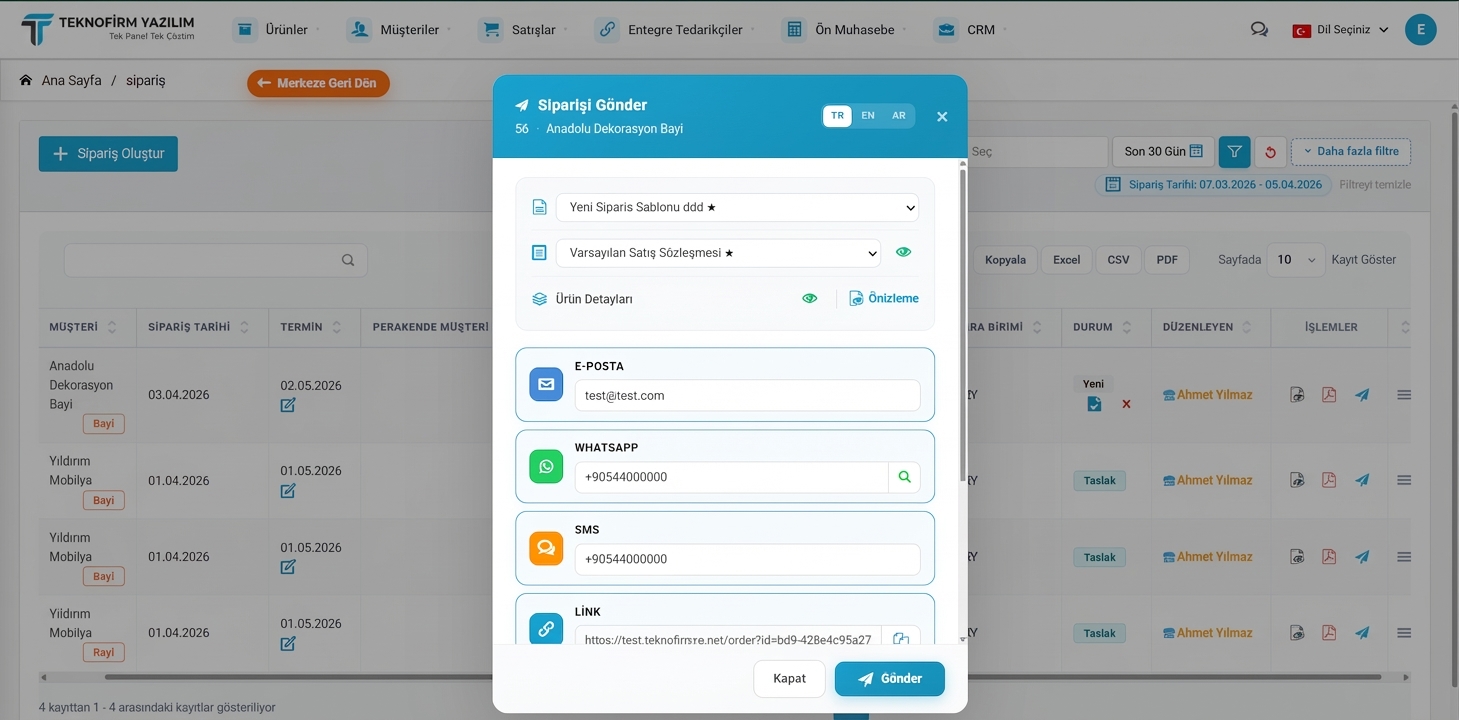Screen dimensions: 1459x720
Task: Click the red PDF icon in first row
Action: coord(1329,395)
